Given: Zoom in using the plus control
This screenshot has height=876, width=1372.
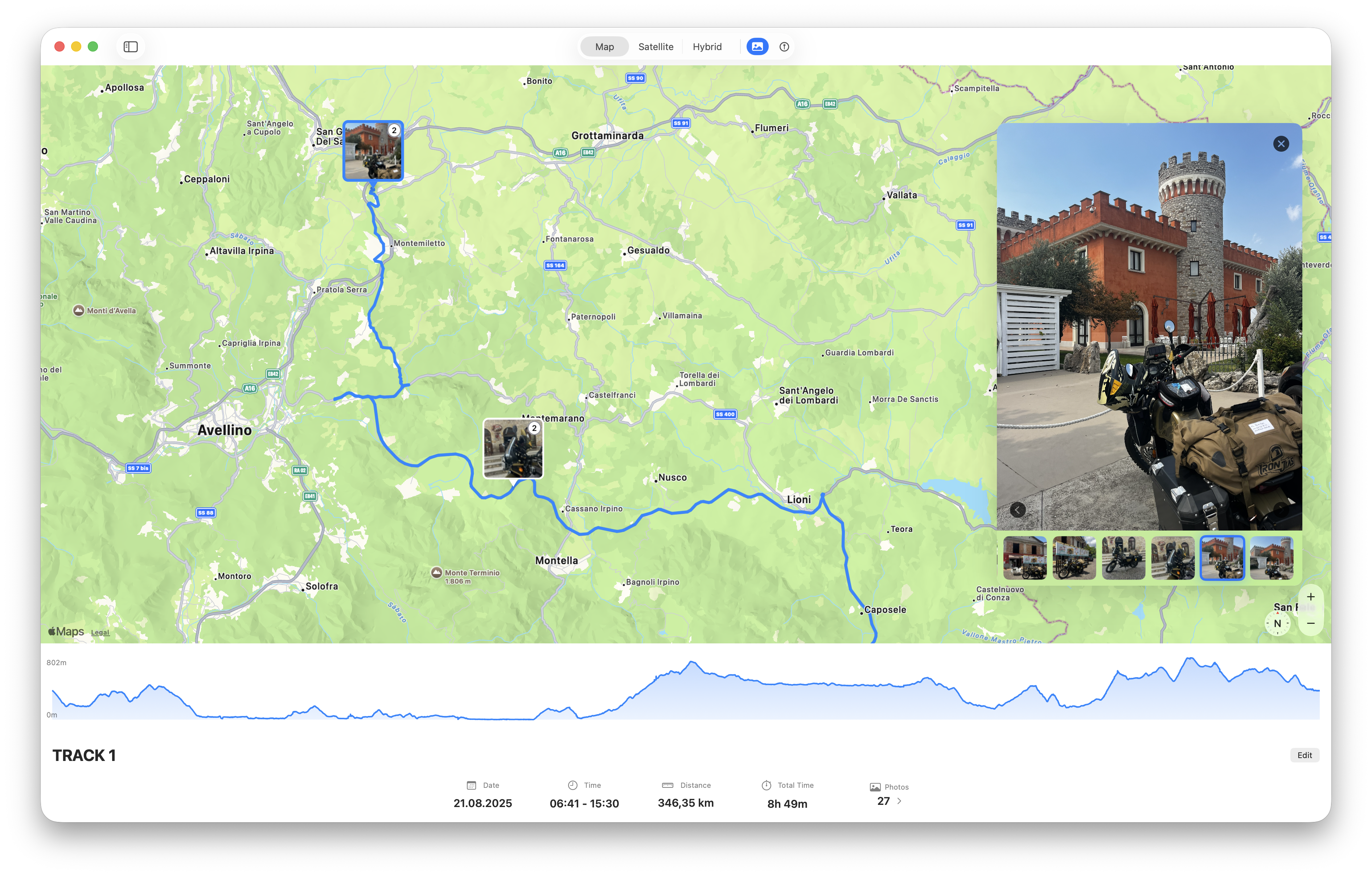Looking at the screenshot, I should (1311, 596).
